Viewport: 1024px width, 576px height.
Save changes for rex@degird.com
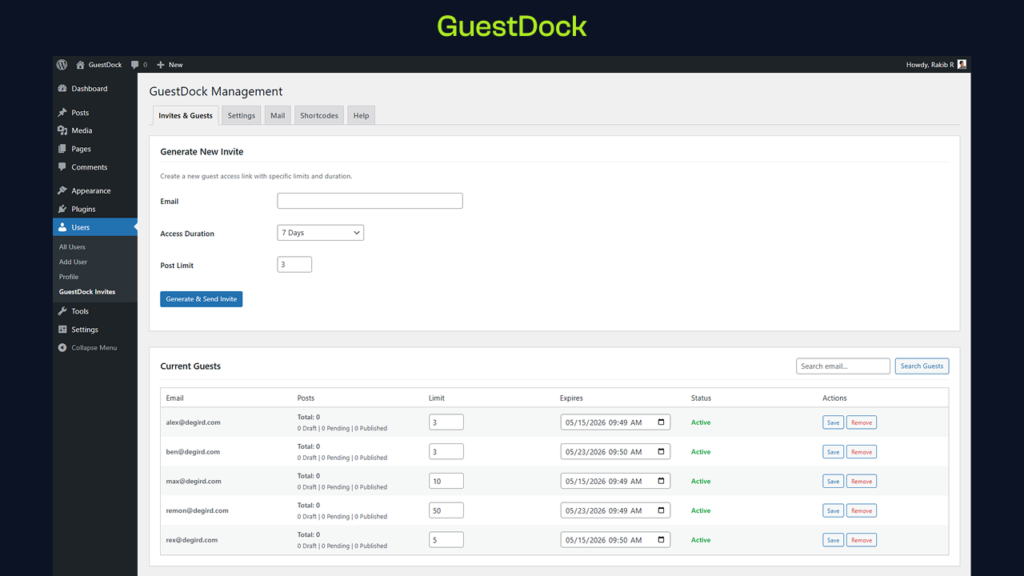coord(833,540)
